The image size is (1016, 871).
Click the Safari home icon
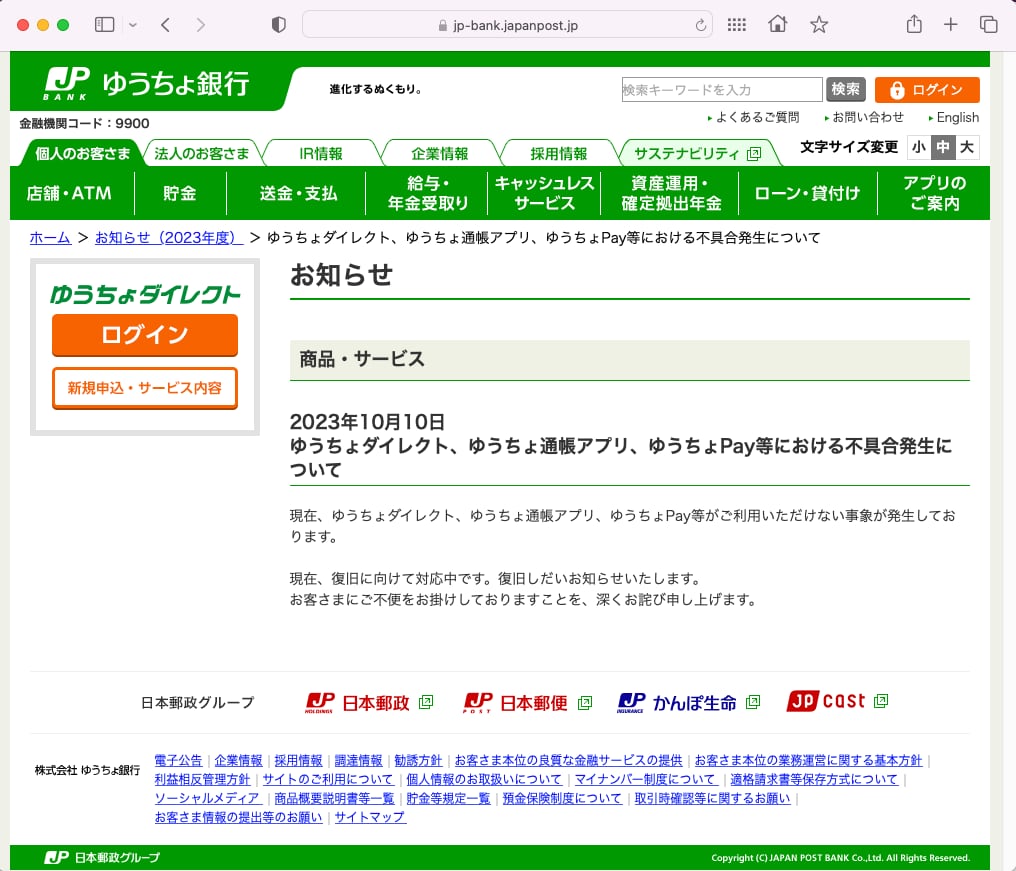777,24
